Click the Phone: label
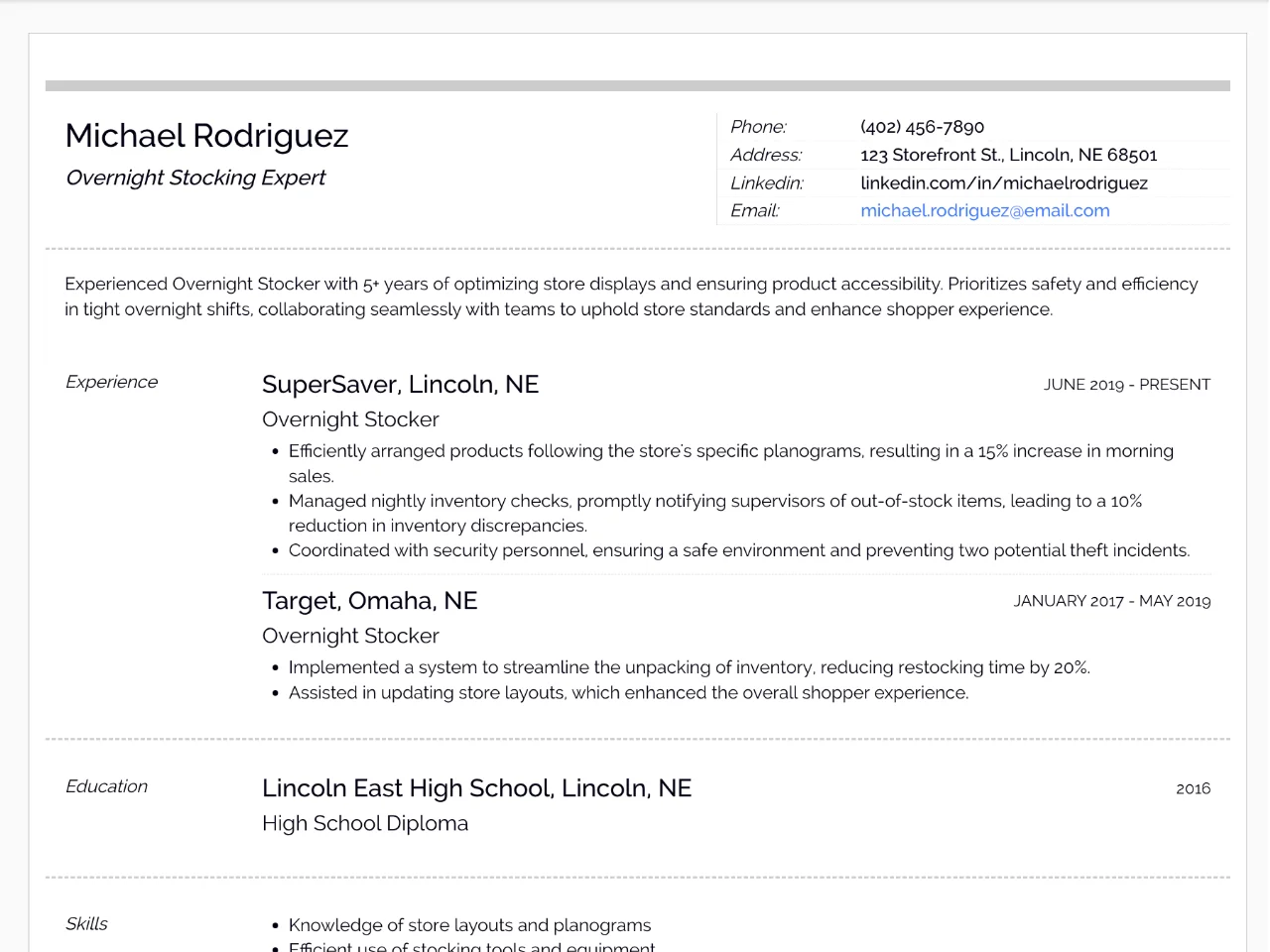Viewport: 1270px width, 952px height. coord(758,127)
